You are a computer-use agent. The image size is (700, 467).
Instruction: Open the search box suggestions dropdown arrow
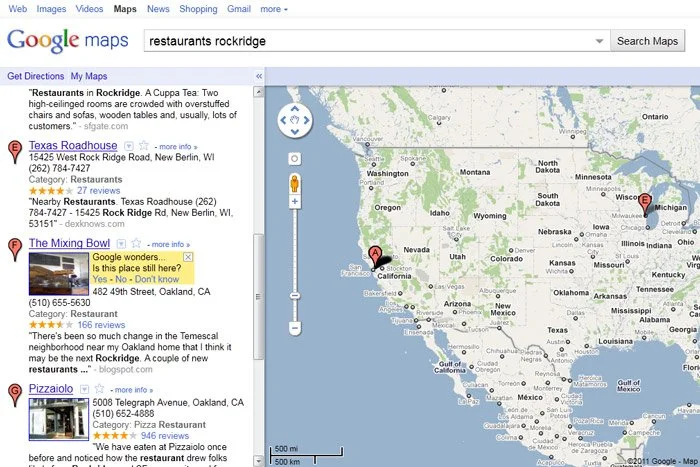click(x=599, y=41)
